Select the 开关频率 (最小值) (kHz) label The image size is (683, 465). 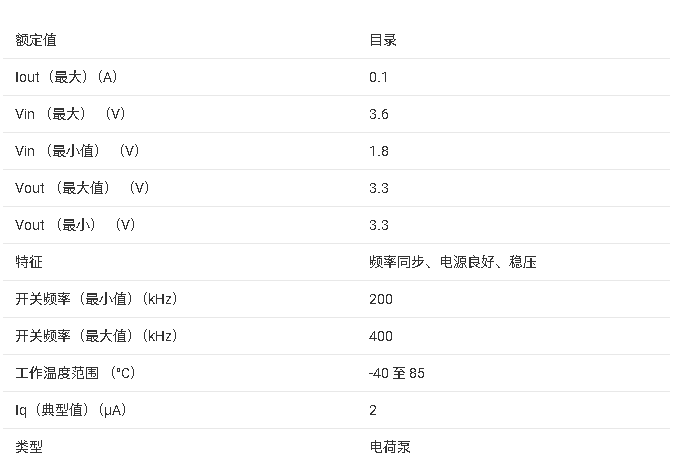pos(96,299)
